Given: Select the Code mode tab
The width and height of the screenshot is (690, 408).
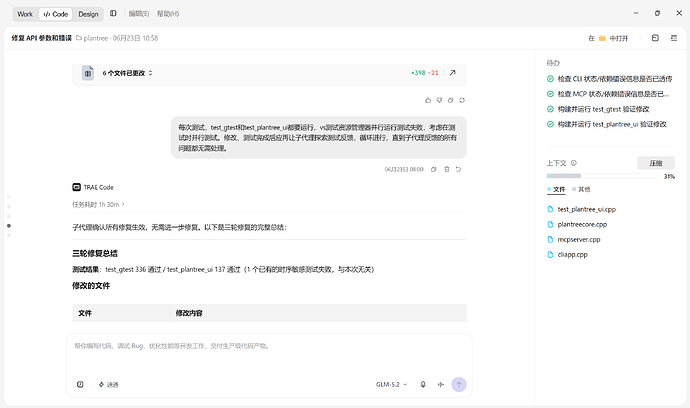Looking at the screenshot, I should [56, 14].
